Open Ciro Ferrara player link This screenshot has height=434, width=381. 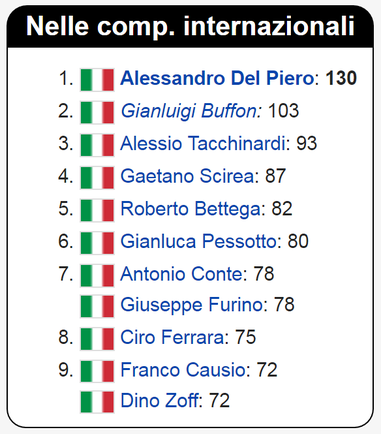pos(172,337)
